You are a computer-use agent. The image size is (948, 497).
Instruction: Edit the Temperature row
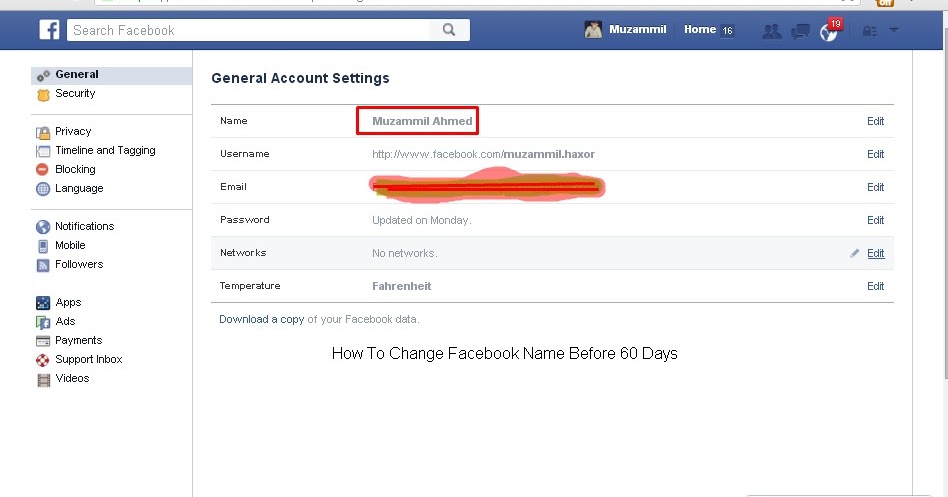(x=875, y=286)
